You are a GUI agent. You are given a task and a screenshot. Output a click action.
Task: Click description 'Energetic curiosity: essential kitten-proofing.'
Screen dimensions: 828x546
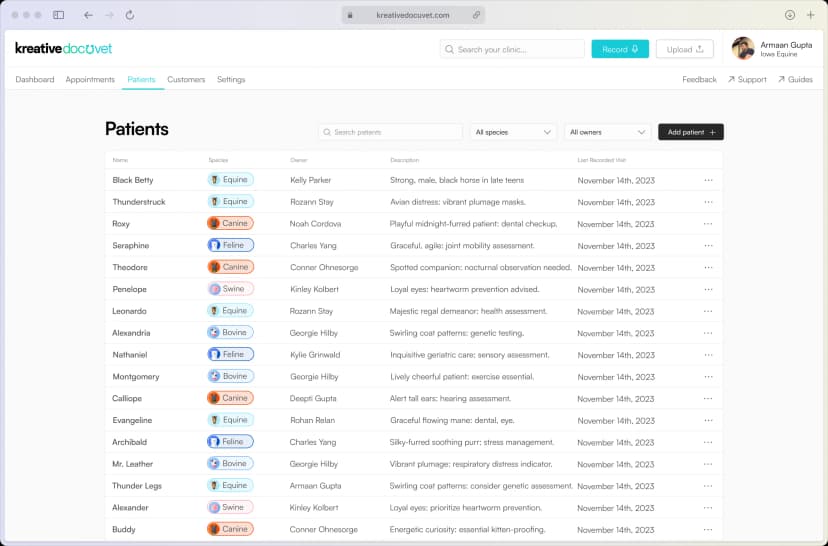[467, 529]
